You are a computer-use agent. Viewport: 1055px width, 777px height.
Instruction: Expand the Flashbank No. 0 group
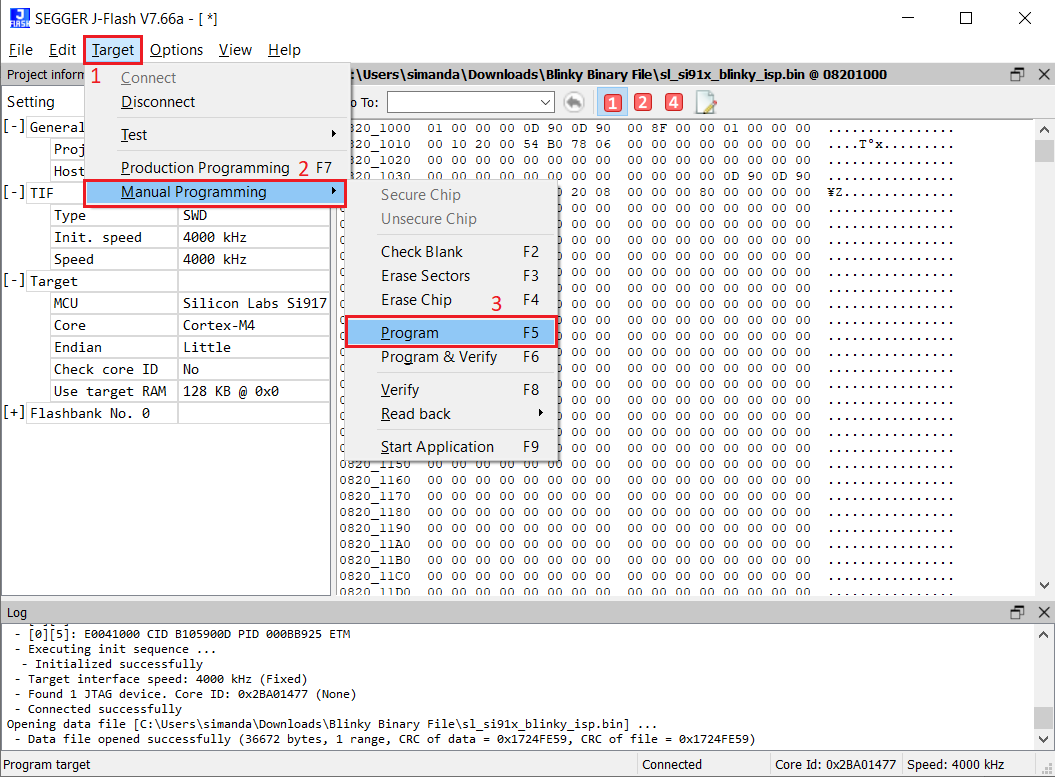[14, 412]
